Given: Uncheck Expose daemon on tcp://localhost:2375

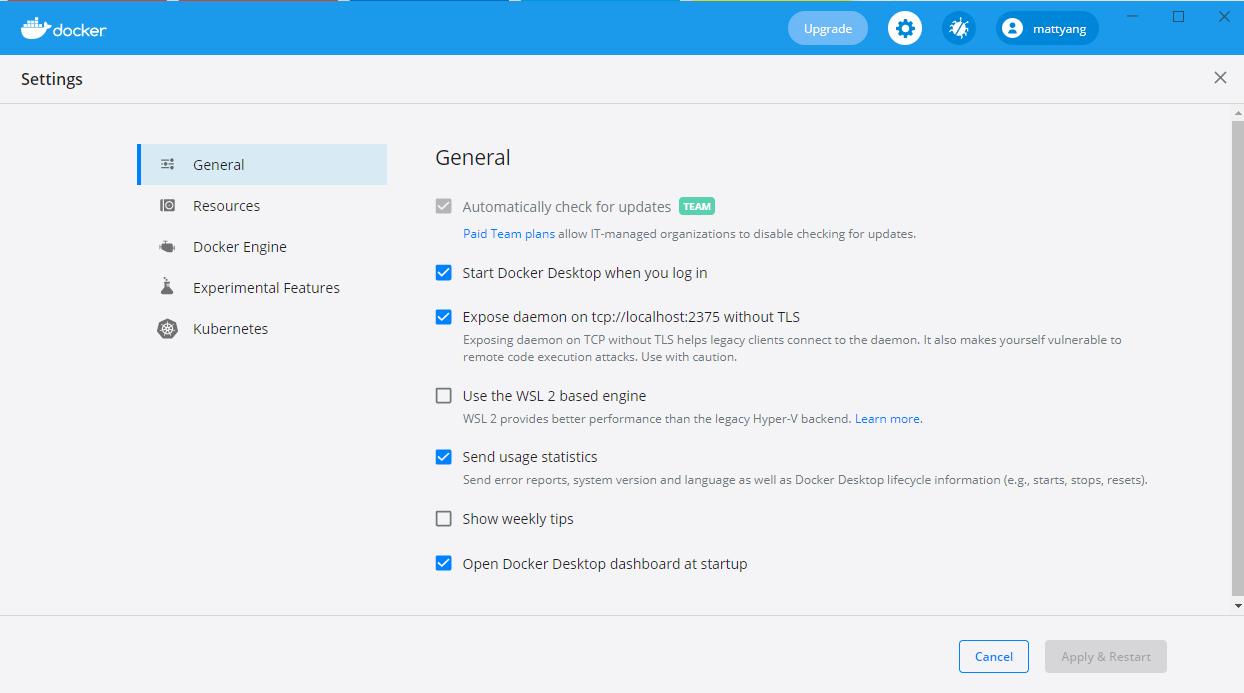Looking at the screenshot, I should (x=444, y=317).
